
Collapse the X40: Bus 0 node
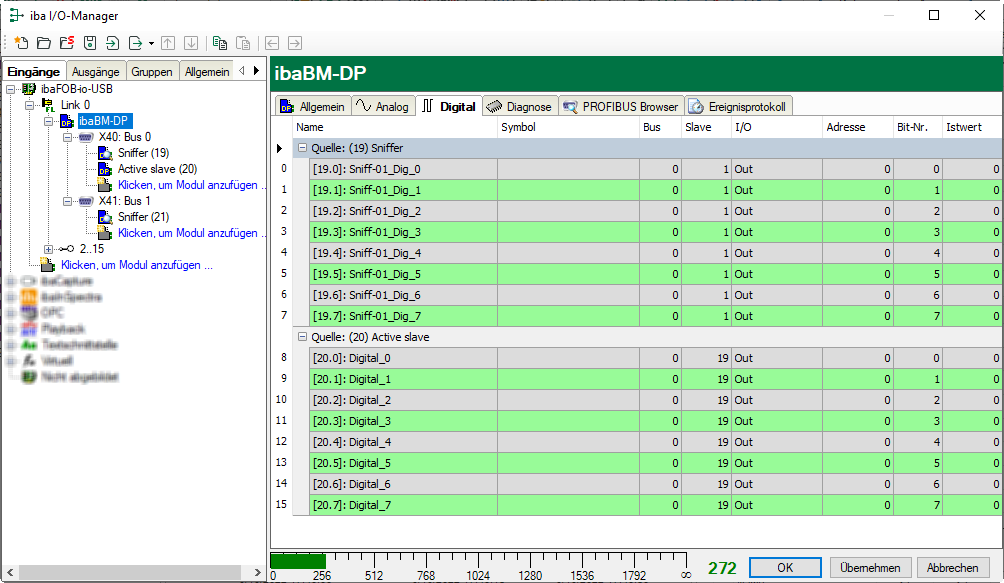tap(67, 137)
